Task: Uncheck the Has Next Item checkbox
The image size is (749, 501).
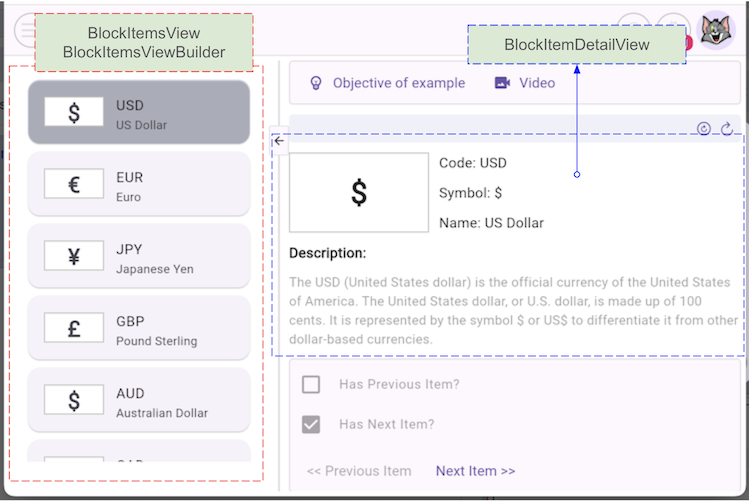Action: [311, 424]
